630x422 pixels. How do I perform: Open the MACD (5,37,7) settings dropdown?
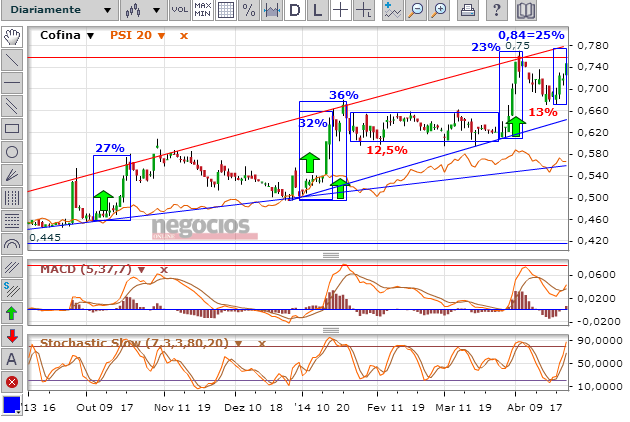(141, 270)
